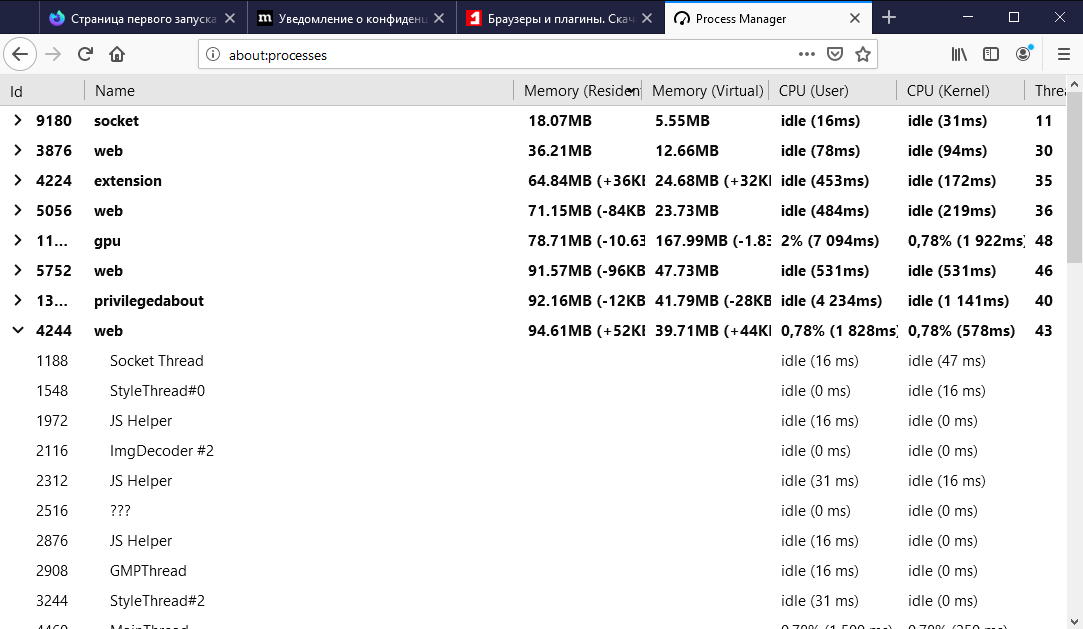This screenshot has width=1083, height=629.
Task: Switch to Браузеры и плагины tab
Action: [x=560, y=18]
